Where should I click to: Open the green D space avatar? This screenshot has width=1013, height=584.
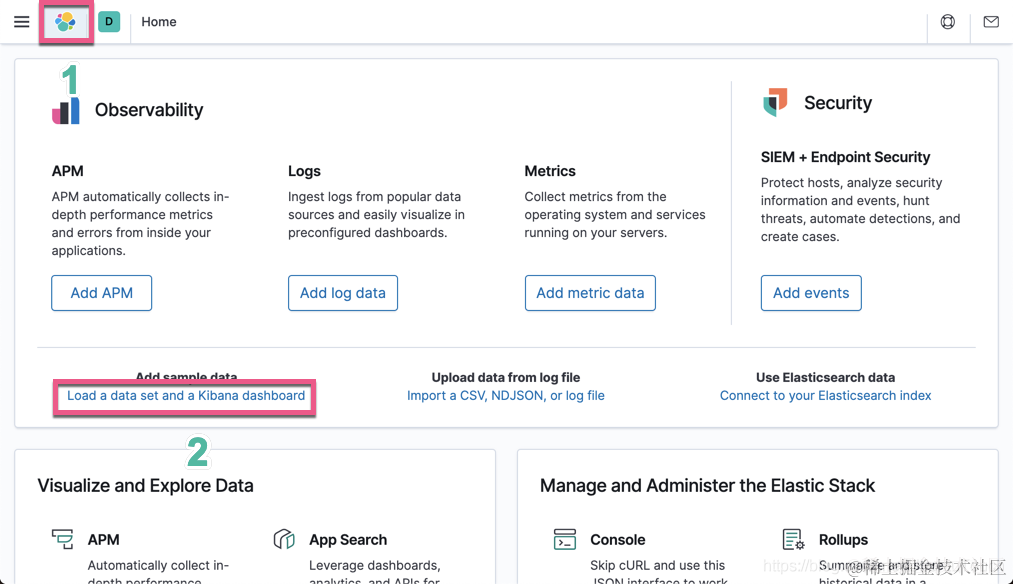click(x=109, y=22)
